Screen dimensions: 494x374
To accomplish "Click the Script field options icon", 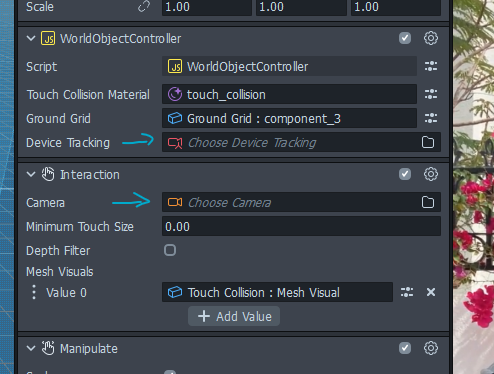I will pyautogui.click(x=431, y=66).
